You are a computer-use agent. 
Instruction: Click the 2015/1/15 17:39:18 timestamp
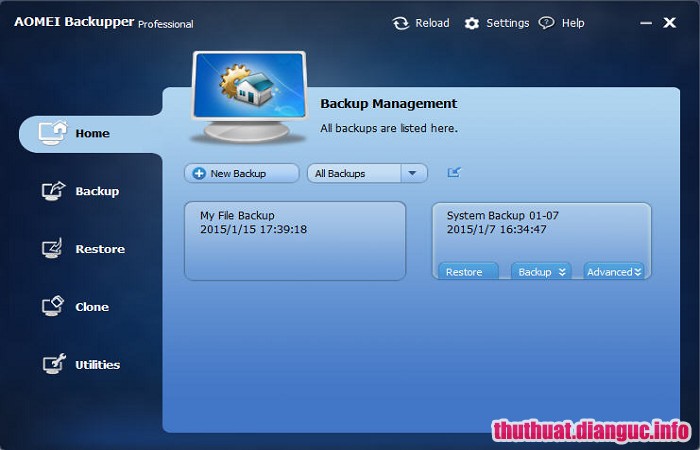pos(253,229)
